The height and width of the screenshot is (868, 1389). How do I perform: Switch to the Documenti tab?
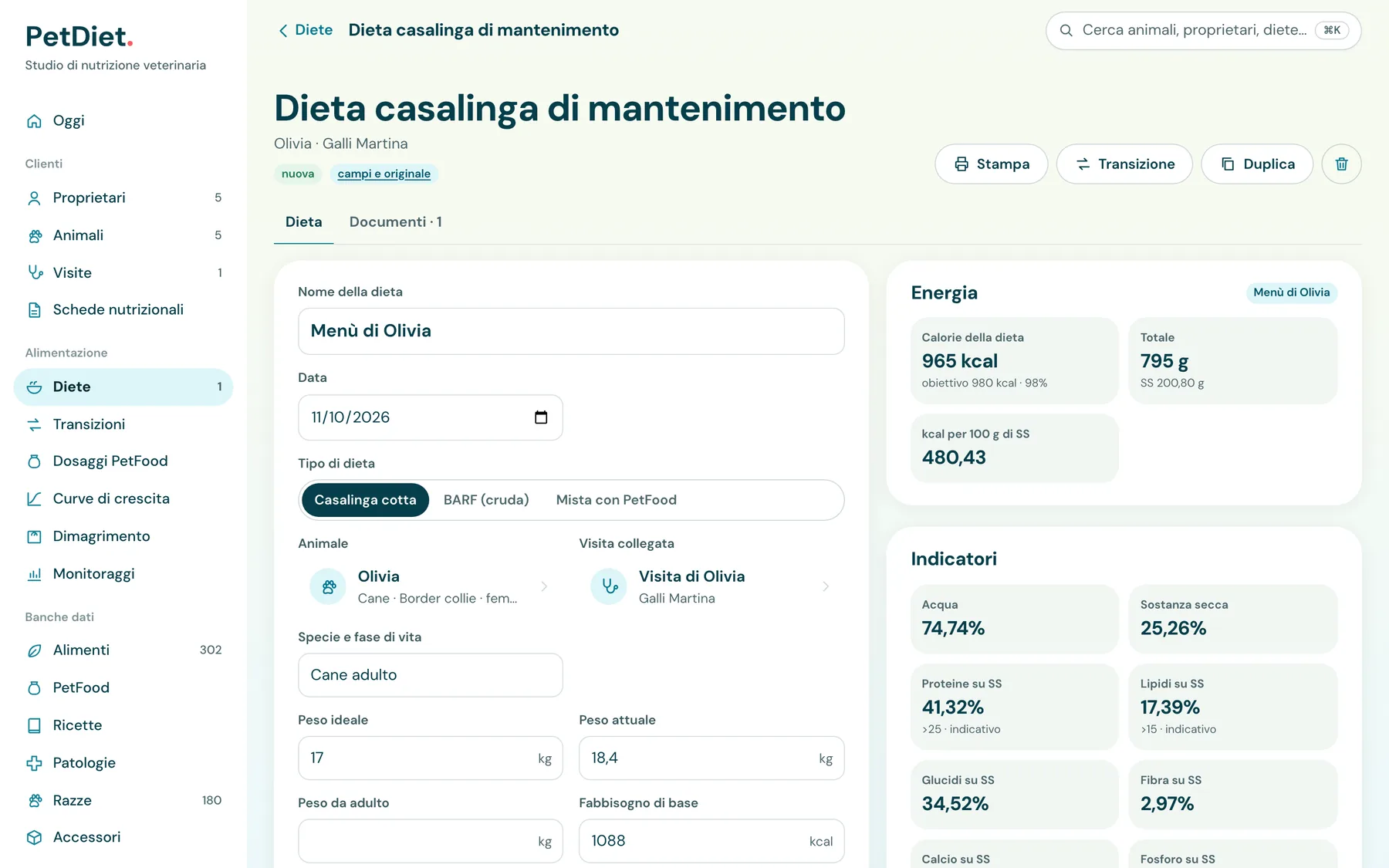[395, 222]
